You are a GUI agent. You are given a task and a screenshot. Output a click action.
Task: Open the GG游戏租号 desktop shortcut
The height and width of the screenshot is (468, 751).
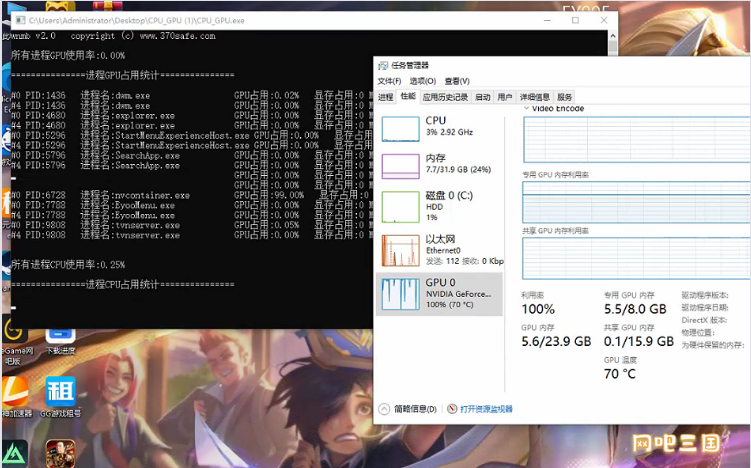tap(60, 397)
